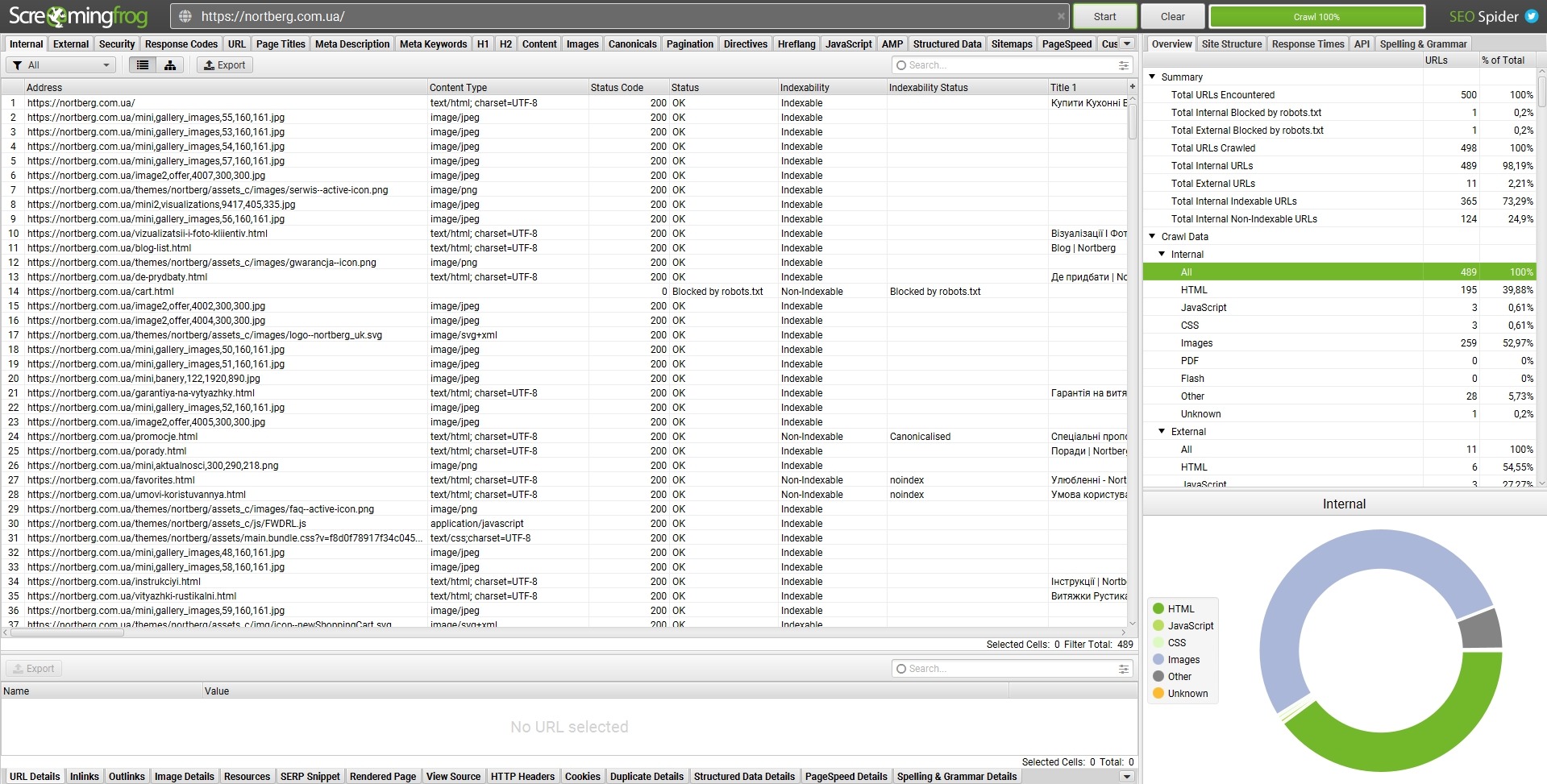Click the HTML legend green dot
The width and height of the screenshot is (1547, 784).
click(1158, 608)
